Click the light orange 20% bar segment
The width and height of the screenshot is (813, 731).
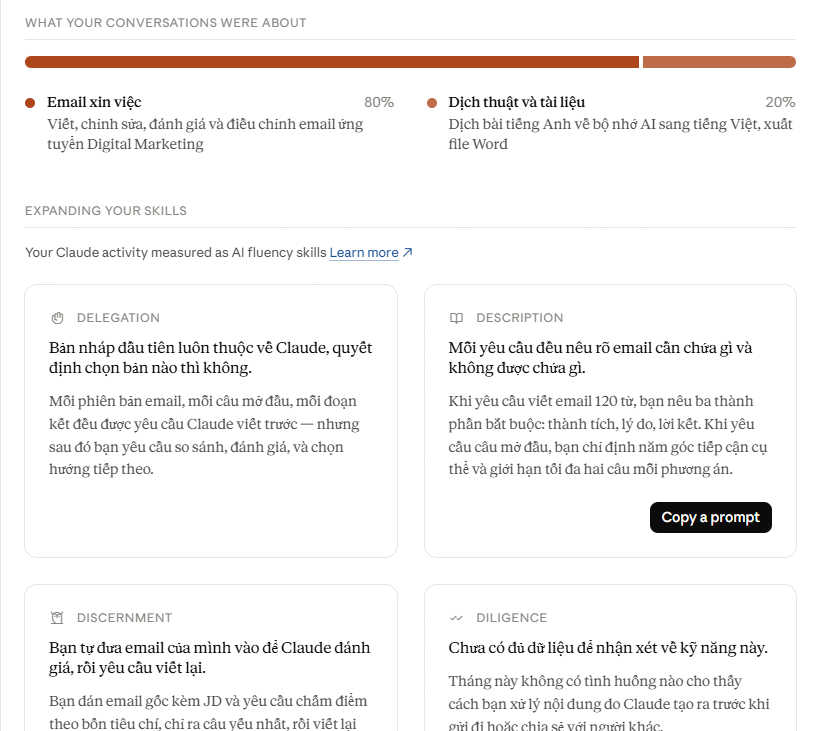coord(719,62)
